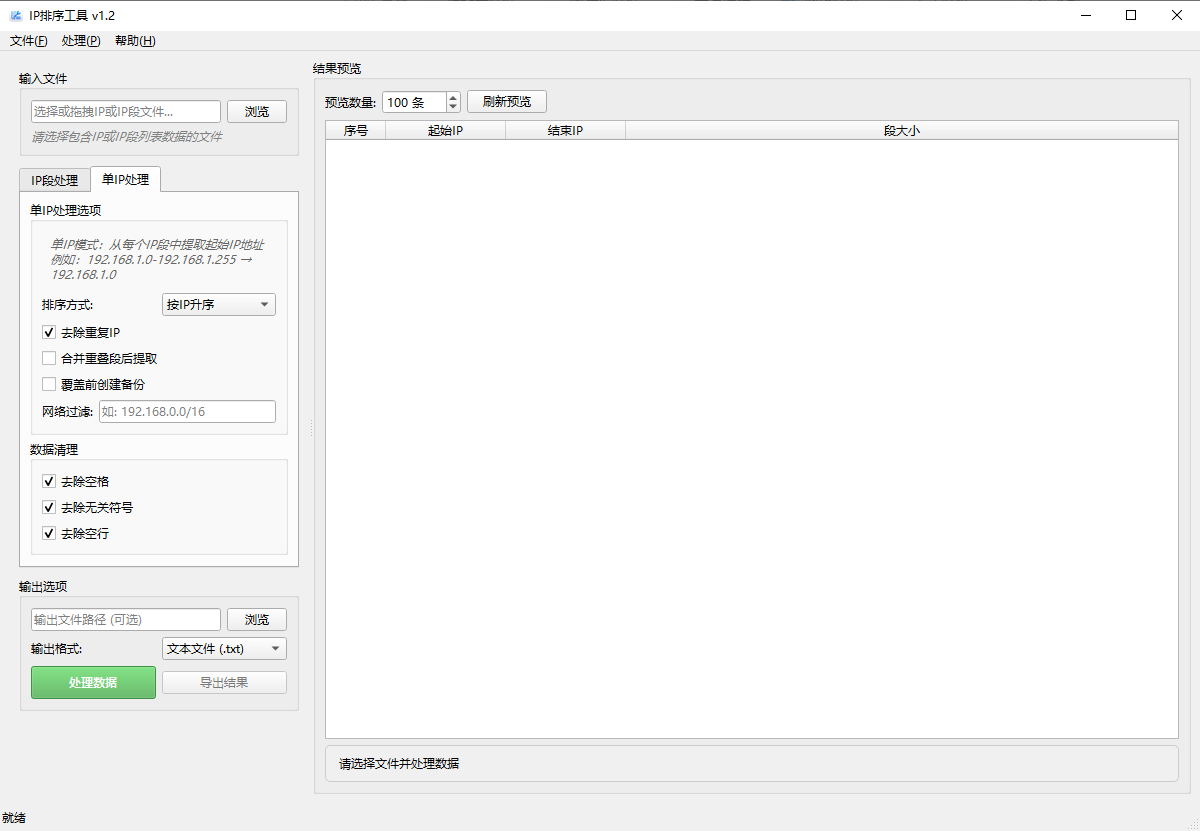Open the 排序方式 dropdown
The image size is (1200, 831).
(x=218, y=305)
